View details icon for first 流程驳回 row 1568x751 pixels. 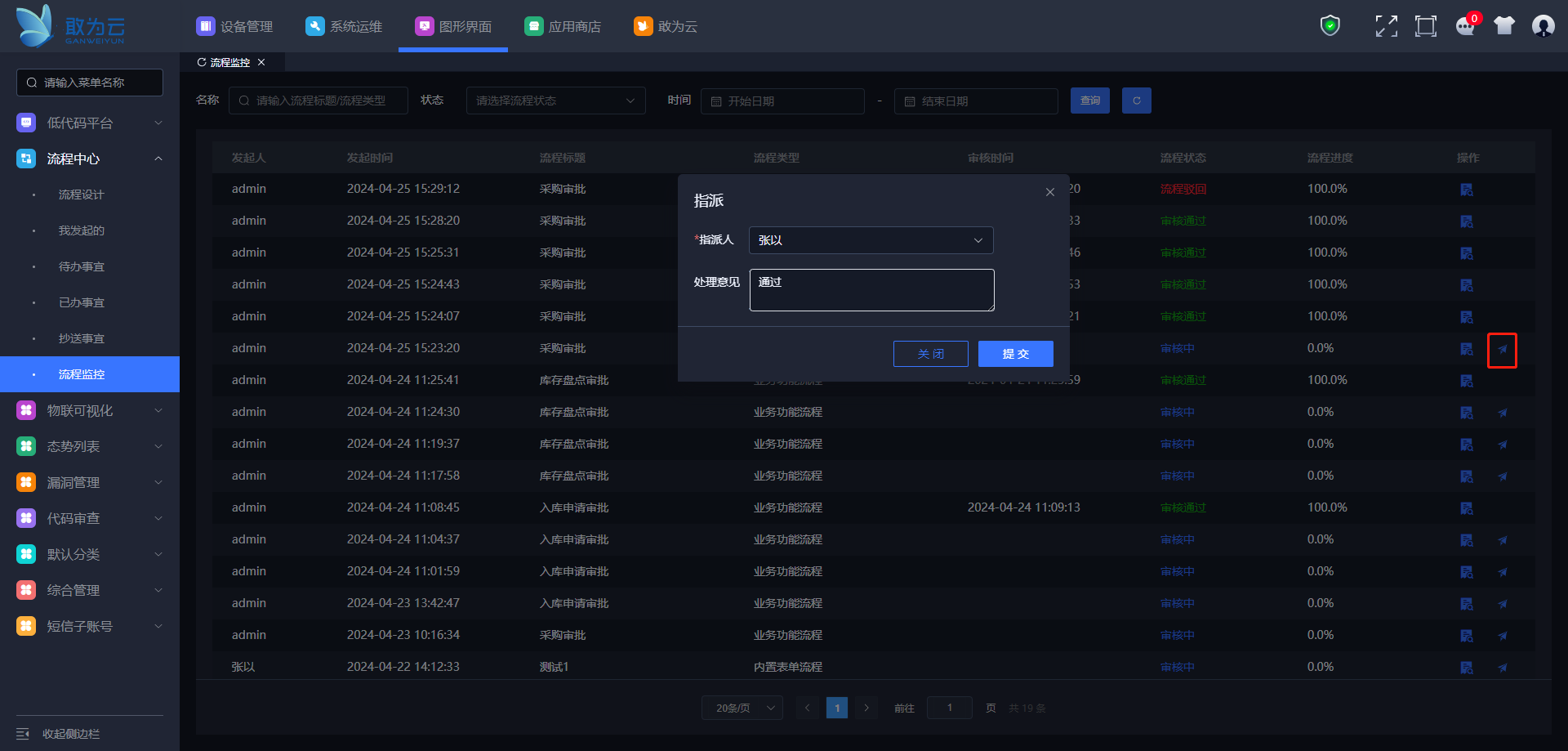pyautogui.click(x=1467, y=190)
